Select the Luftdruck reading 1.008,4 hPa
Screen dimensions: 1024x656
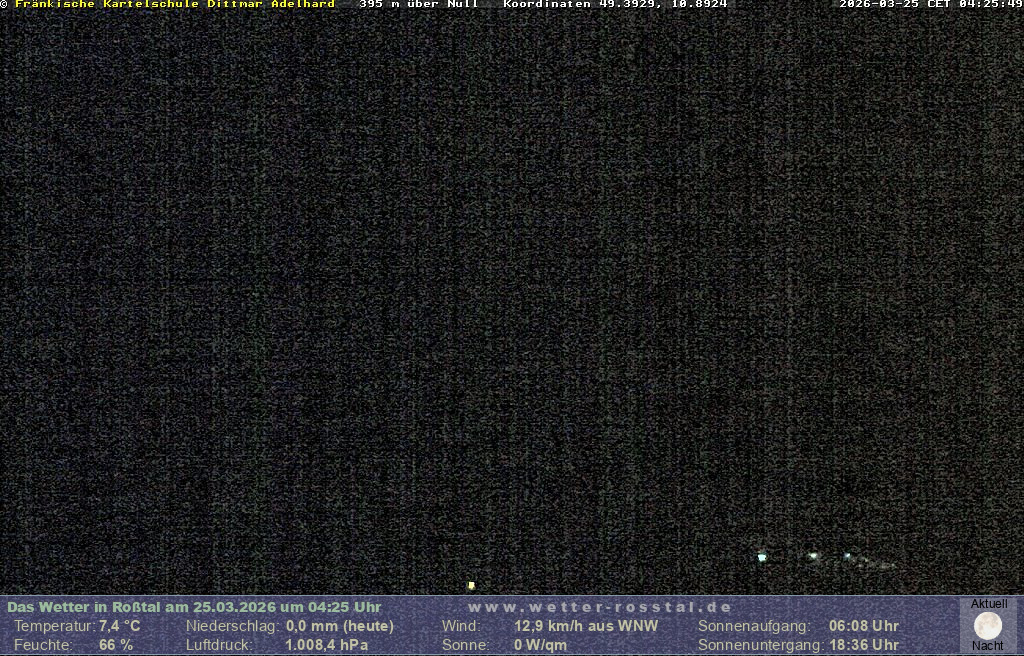point(327,645)
